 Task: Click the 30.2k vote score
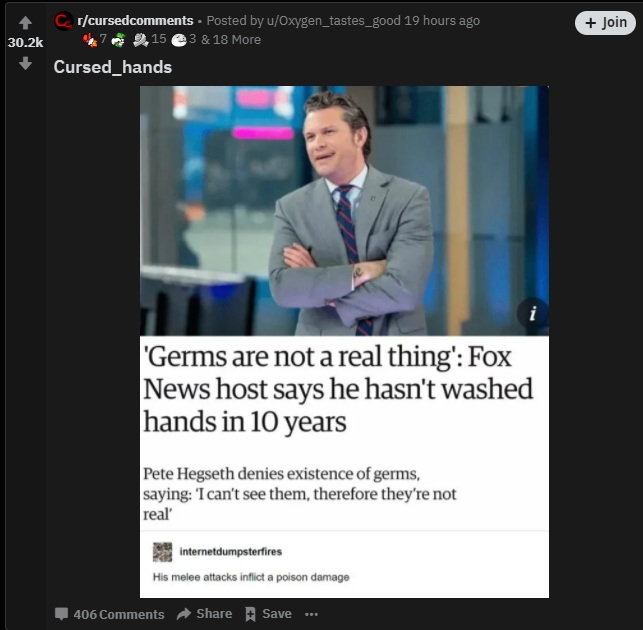pos(25,42)
